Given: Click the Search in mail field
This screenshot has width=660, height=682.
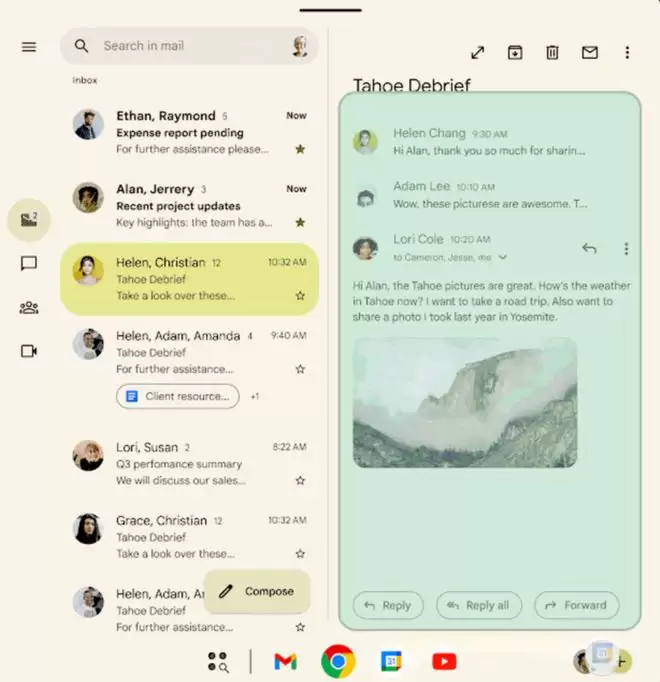Looking at the screenshot, I should pyautogui.click(x=190, y=46).
